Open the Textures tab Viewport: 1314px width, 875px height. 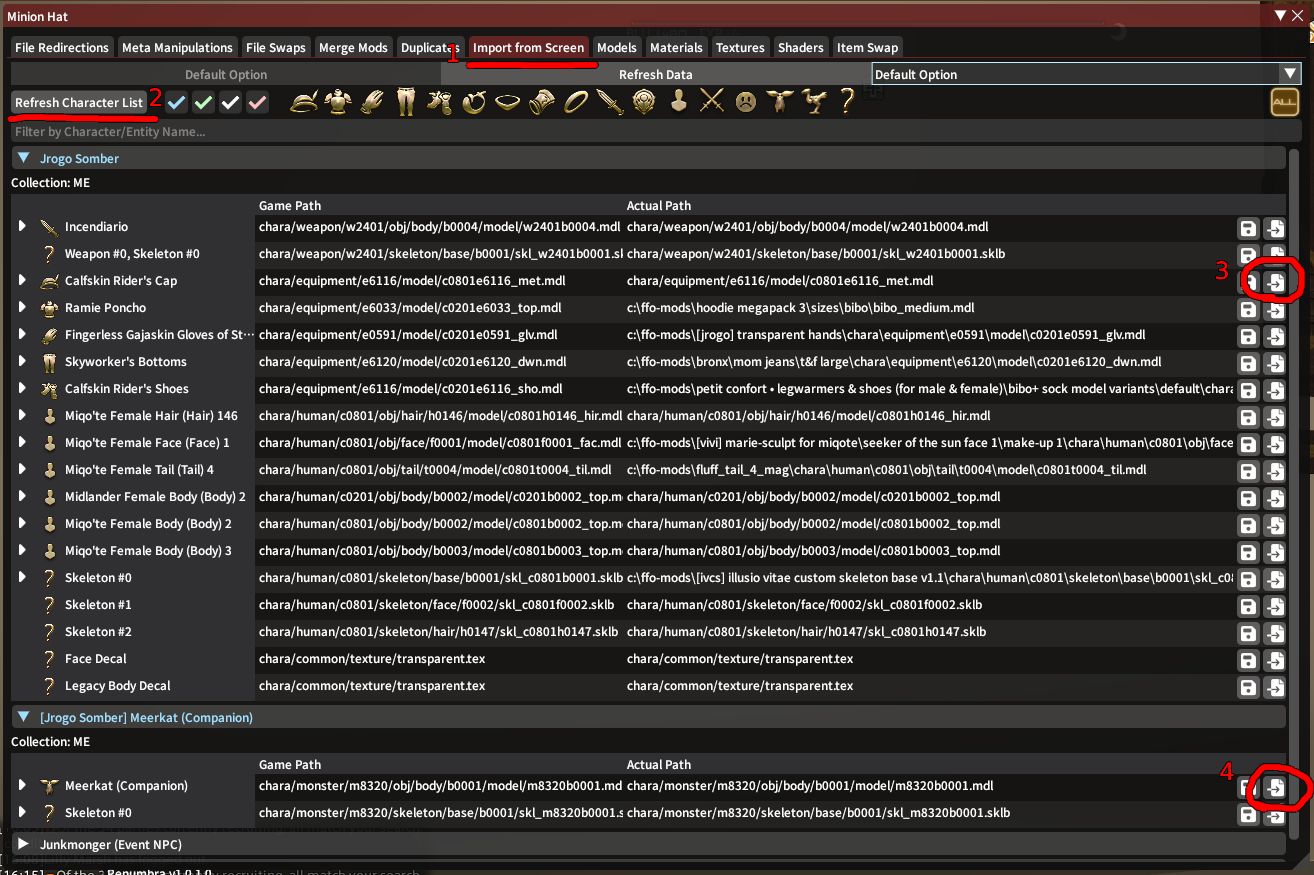coord(740,47)
